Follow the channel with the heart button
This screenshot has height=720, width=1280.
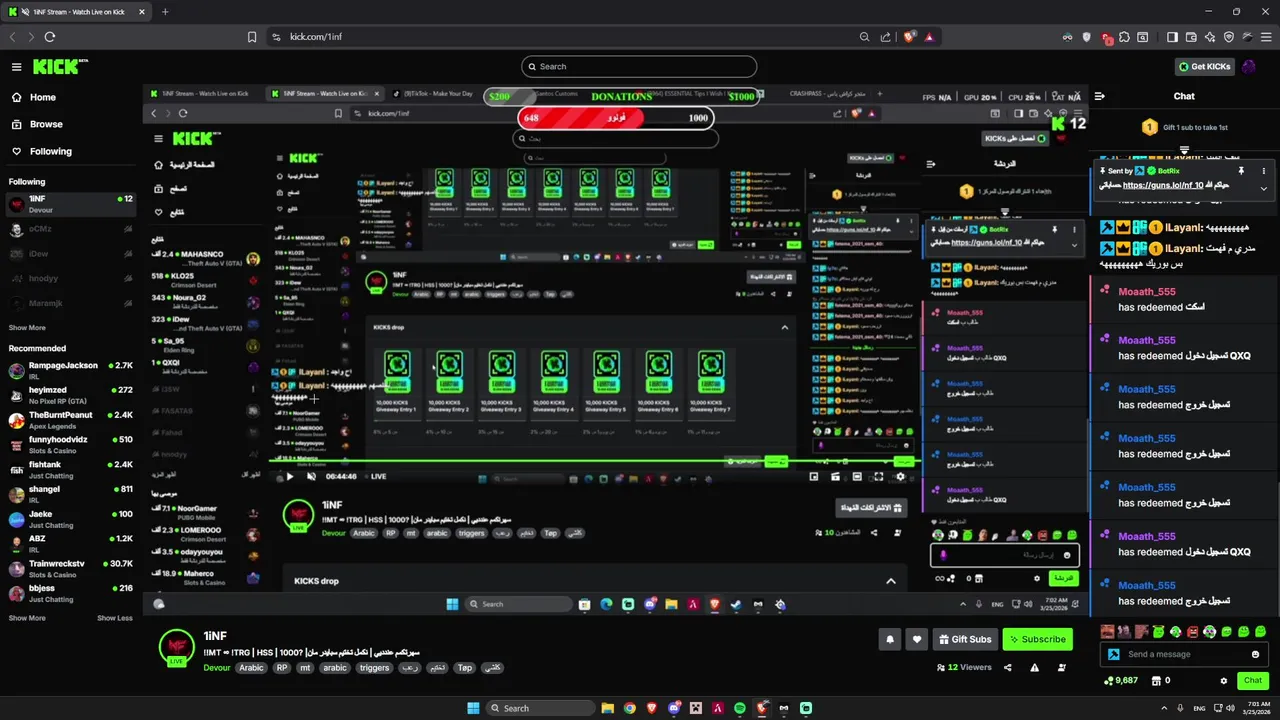(x=916, y=639)
